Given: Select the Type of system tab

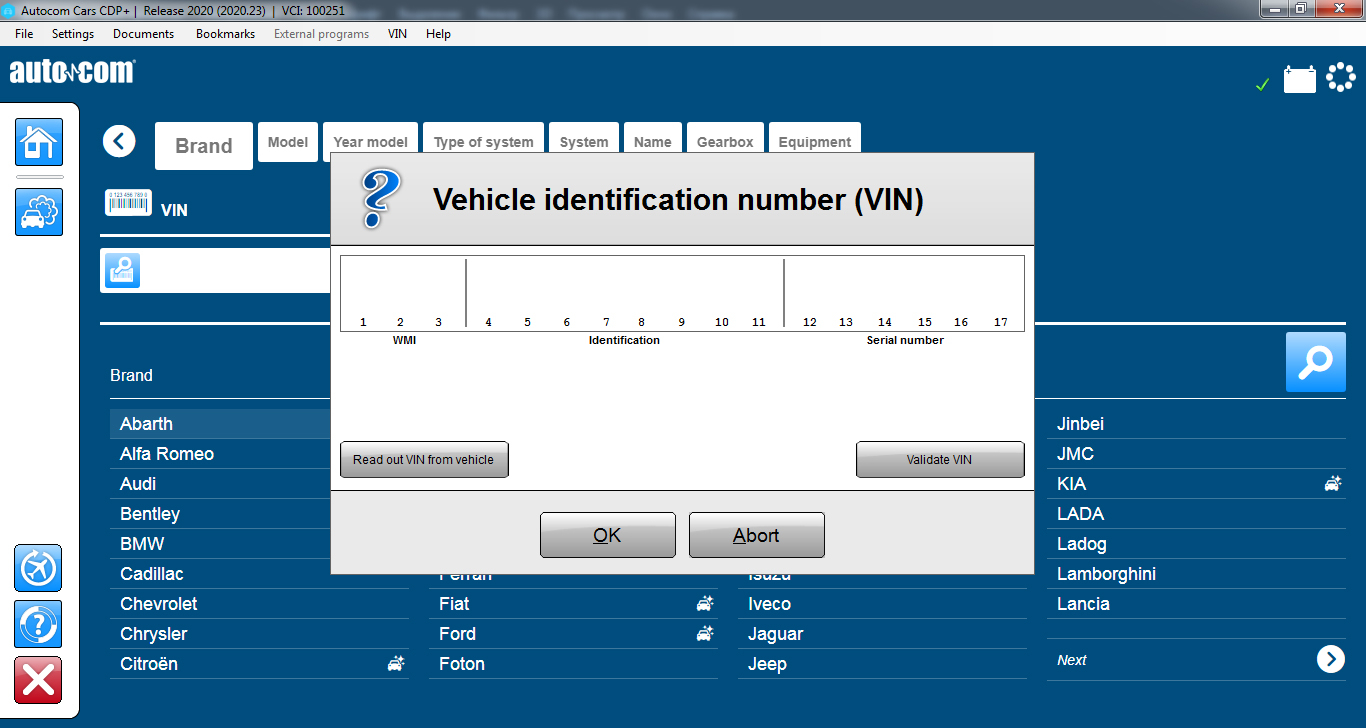Looking at the screenshot, I should pyautogui.click(x=484, y=139).
